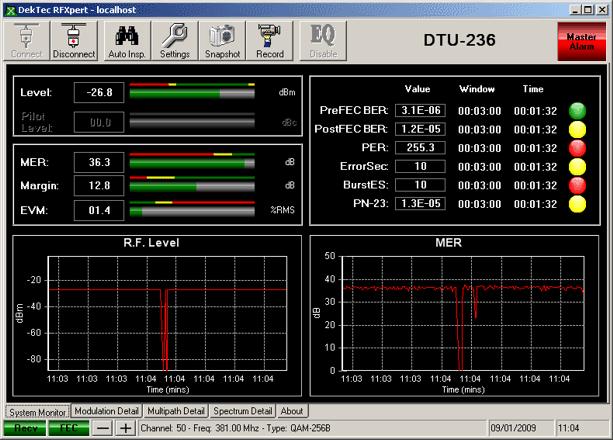Click the green PreFEC BER status light
The image size is (613, 440).
[578, 109]
